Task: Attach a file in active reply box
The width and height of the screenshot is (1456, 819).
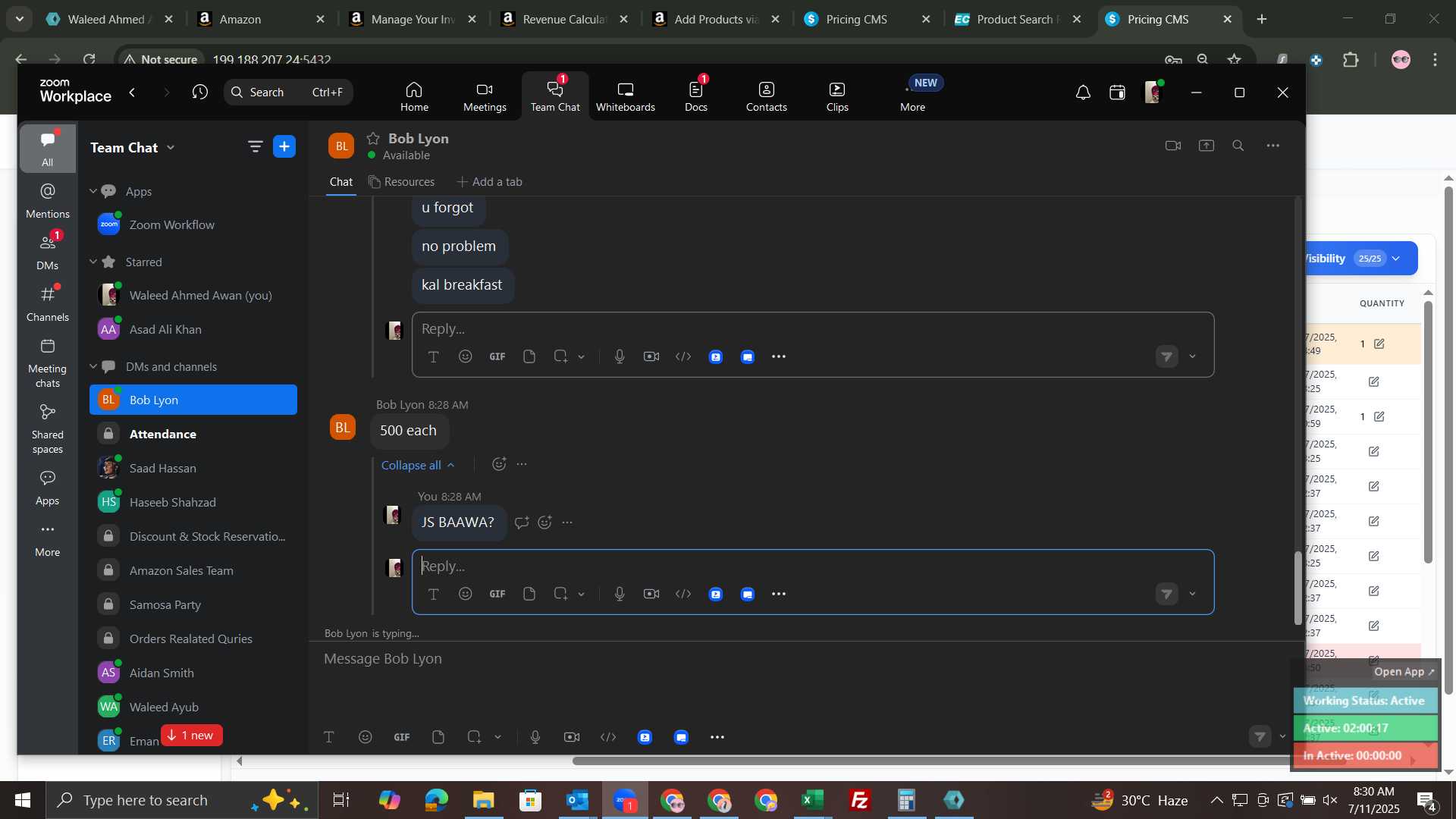Action: 529,594
